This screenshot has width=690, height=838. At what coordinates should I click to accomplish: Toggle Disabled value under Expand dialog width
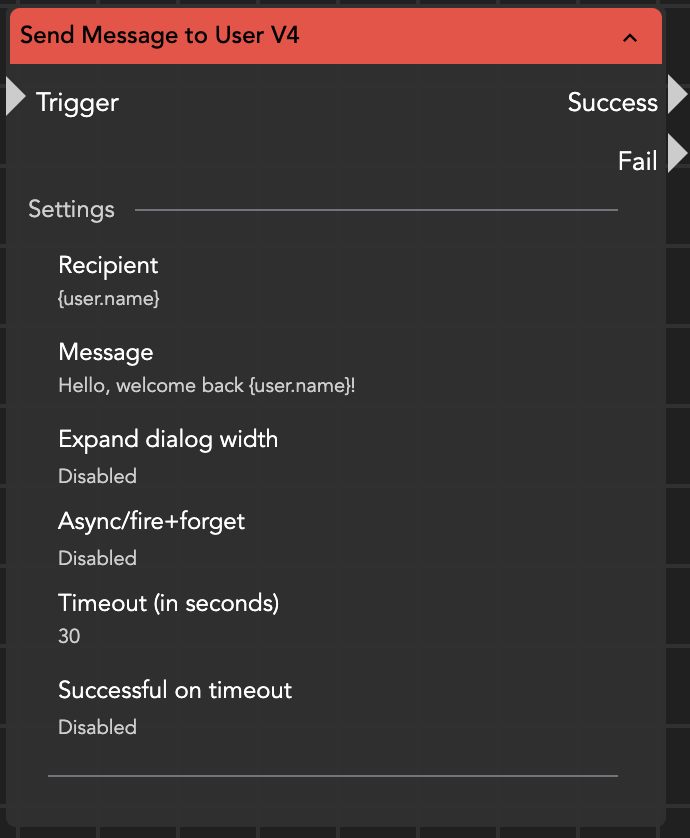tap(97, 476)
